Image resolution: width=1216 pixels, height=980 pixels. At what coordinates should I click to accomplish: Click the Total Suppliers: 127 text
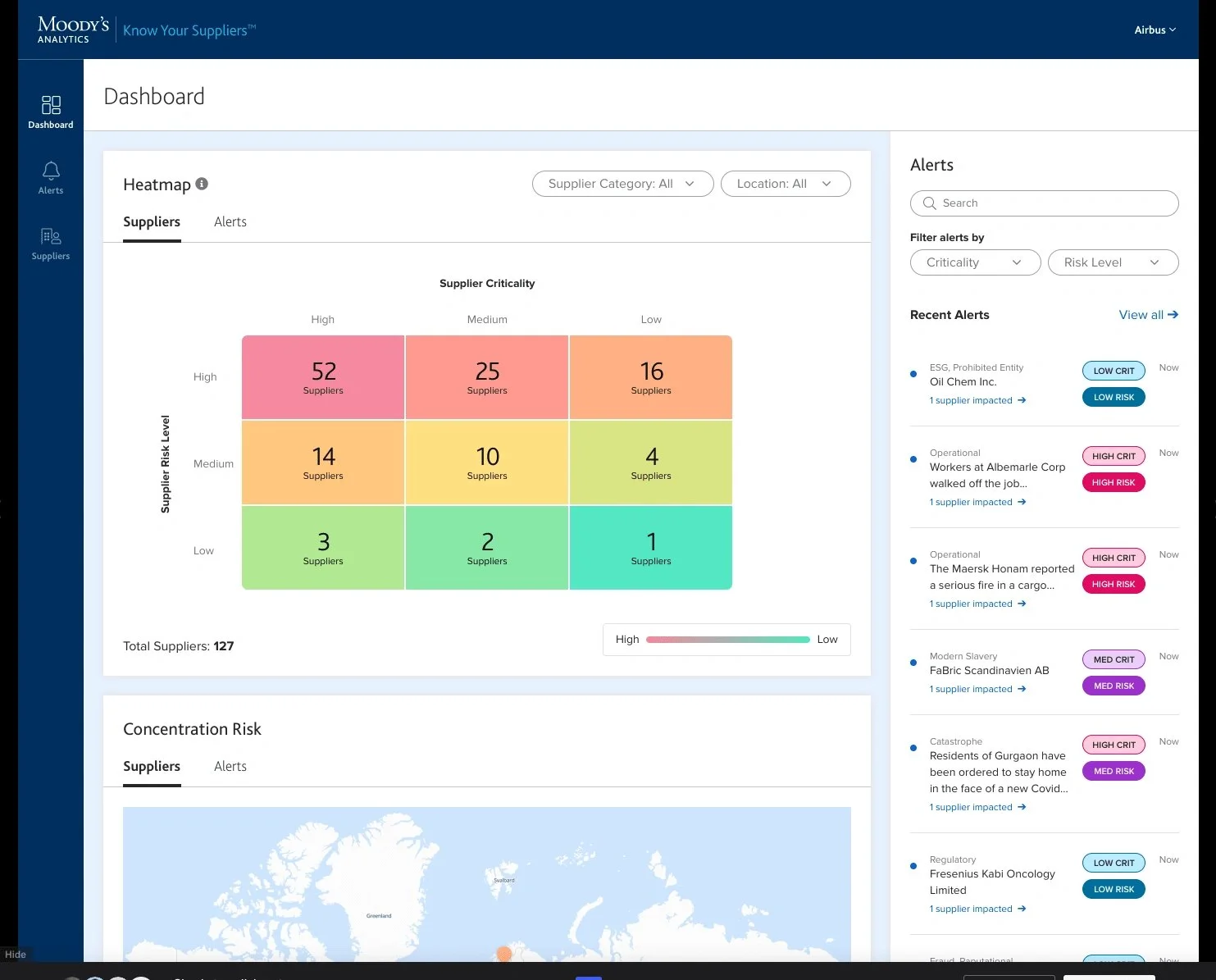178,646
